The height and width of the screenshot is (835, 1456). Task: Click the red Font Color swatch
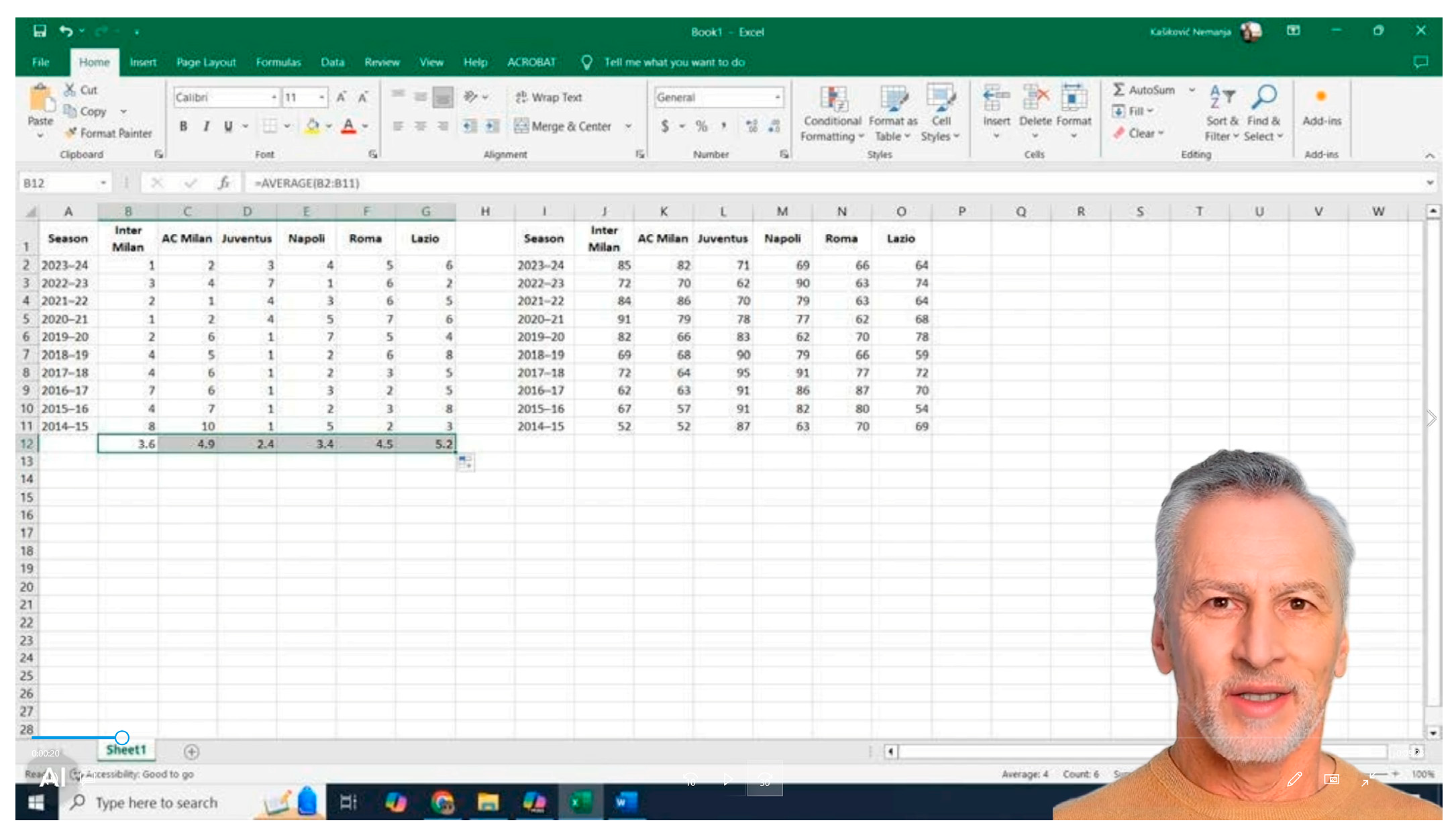pos(348,126)
